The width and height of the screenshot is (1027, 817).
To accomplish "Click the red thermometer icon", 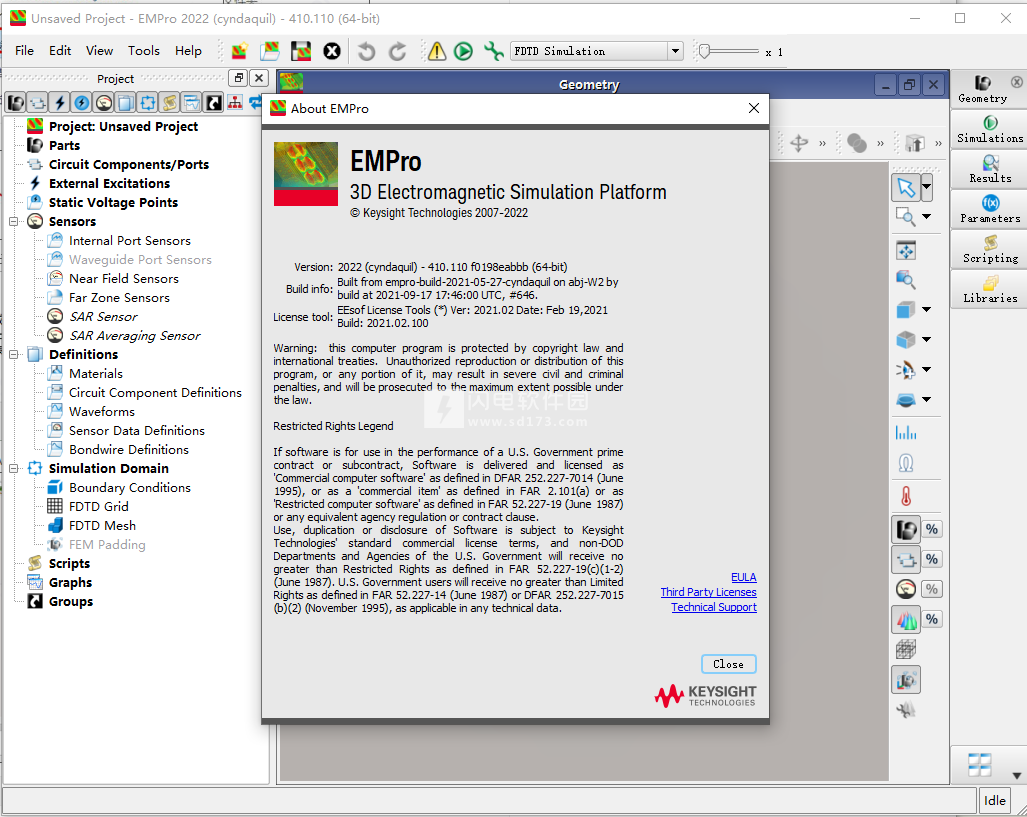I will (x=906, y=496).
